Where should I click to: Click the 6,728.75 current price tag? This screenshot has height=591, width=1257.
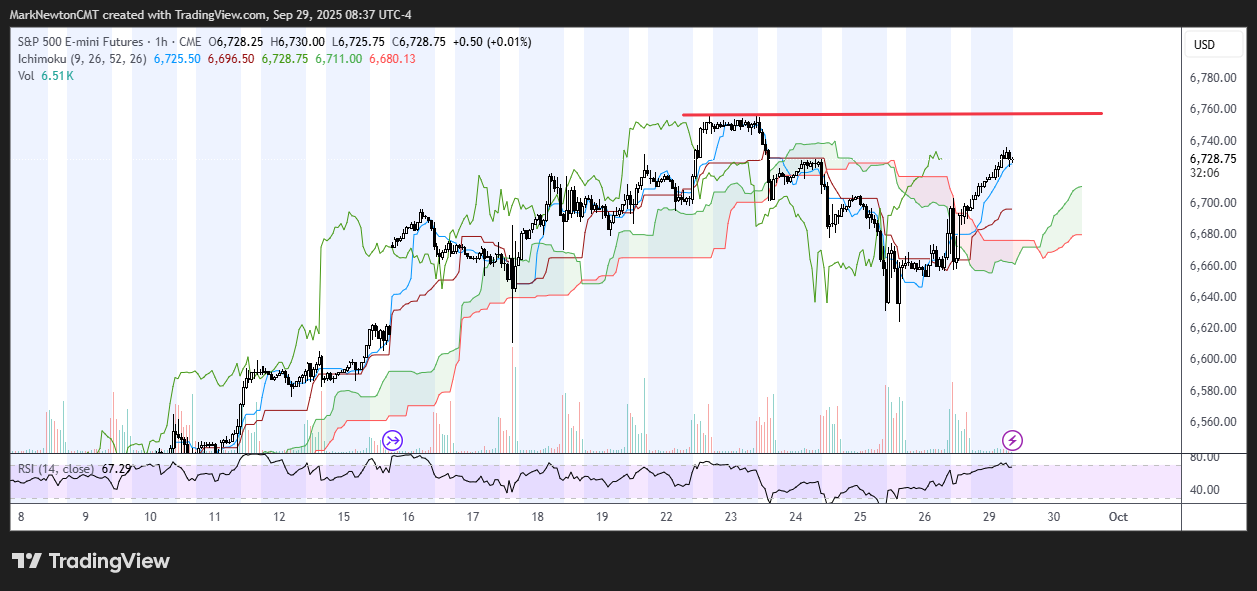coord(1213,159)
